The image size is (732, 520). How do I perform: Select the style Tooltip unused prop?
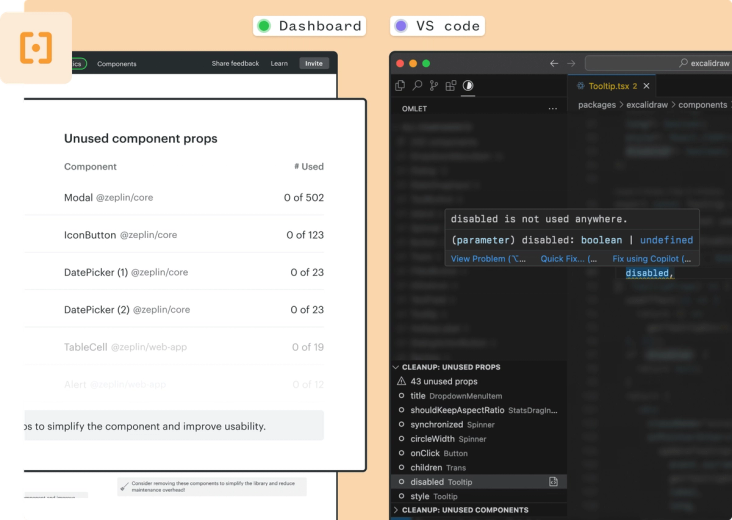tap(479, 496)
